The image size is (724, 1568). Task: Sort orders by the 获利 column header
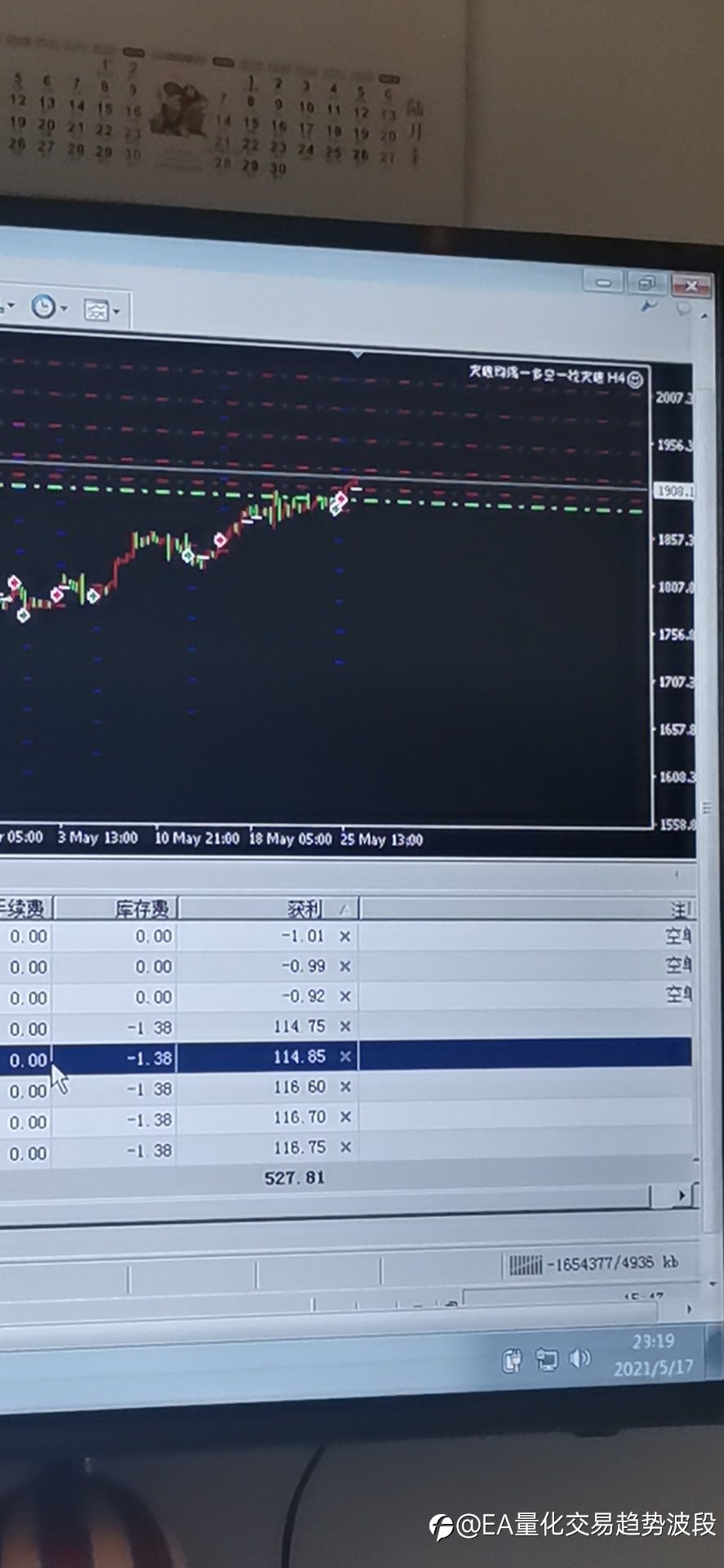pos(269,908)
